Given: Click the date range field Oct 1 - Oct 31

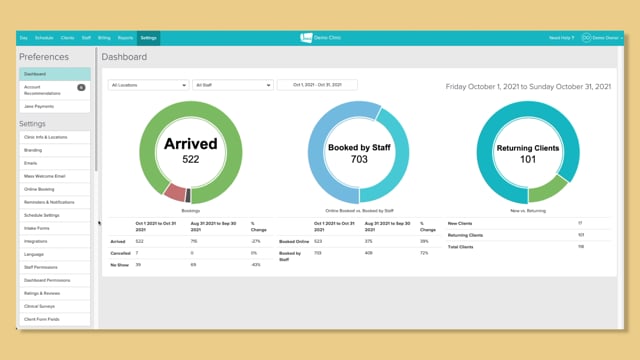Looking at the screenshot, I should point(317,85).
